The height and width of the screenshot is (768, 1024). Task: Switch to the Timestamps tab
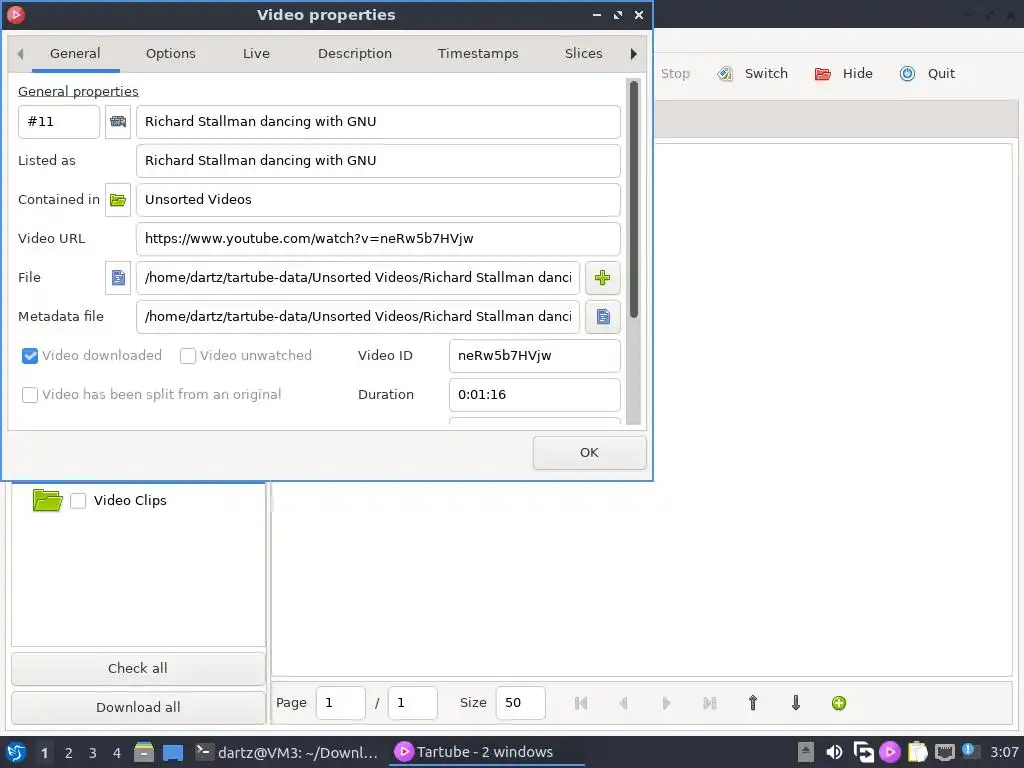pyautogui.click(x=478, y=54)
